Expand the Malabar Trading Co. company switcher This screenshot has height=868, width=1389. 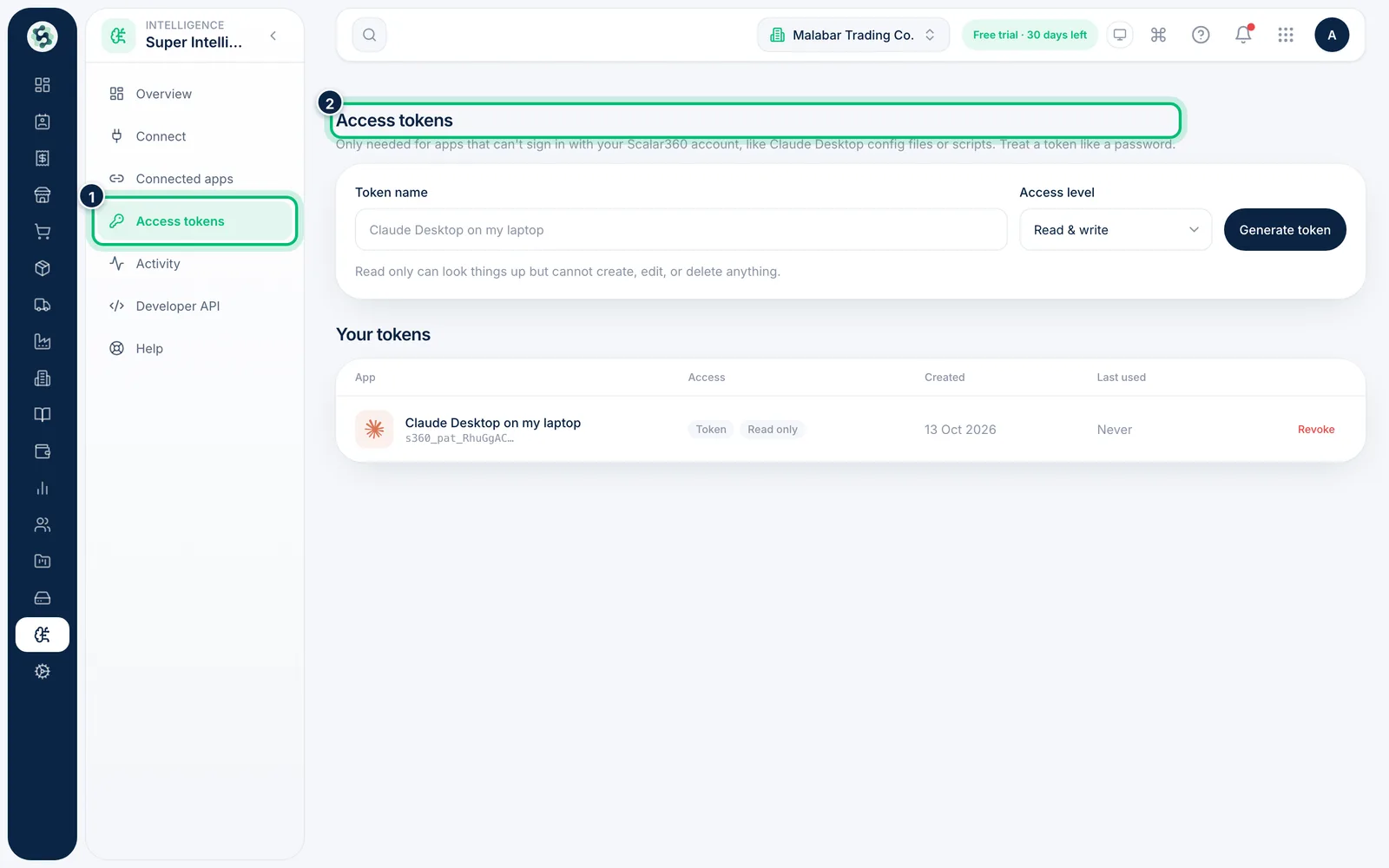[x=853, y=35]
